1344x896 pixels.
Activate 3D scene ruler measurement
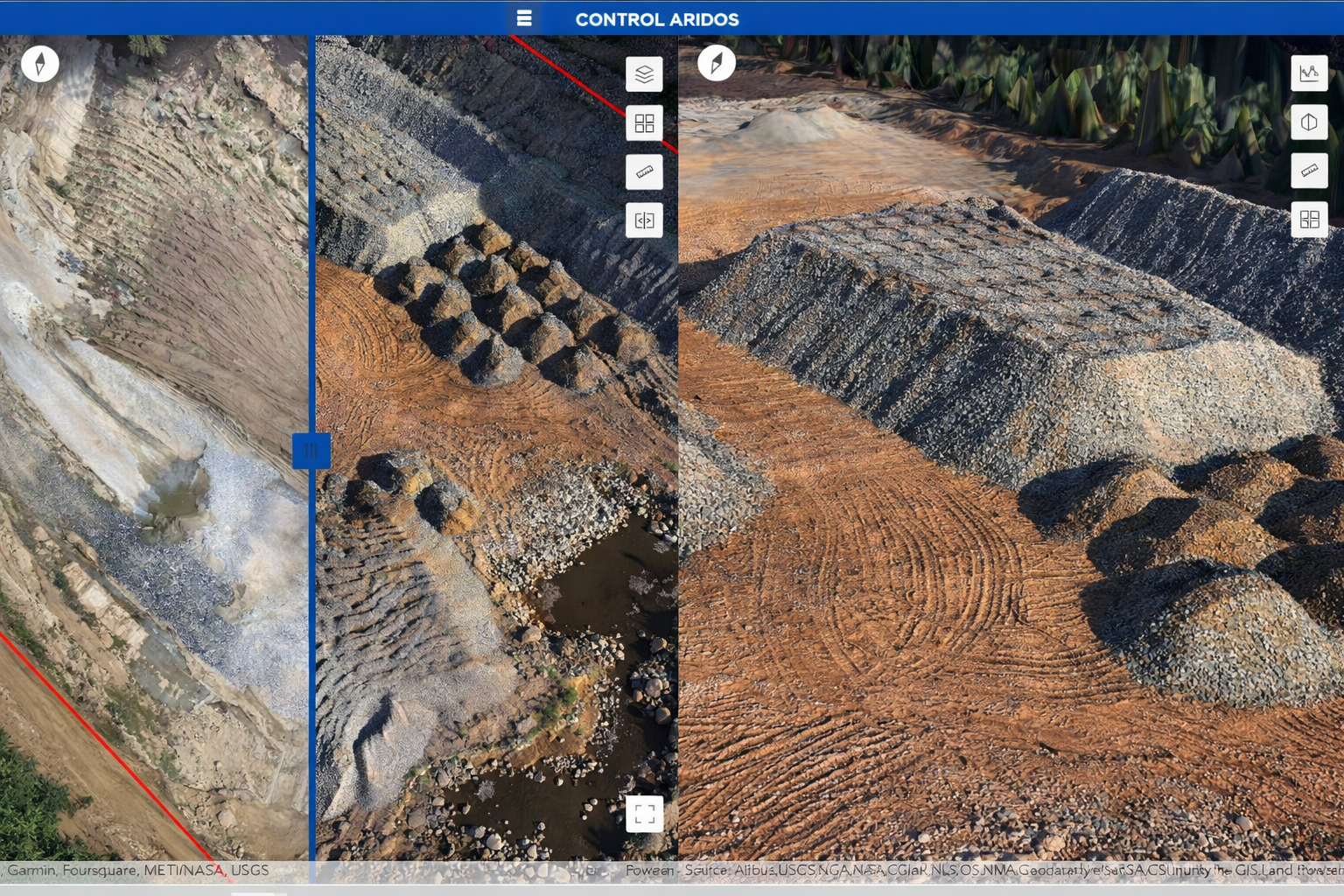1309,171
